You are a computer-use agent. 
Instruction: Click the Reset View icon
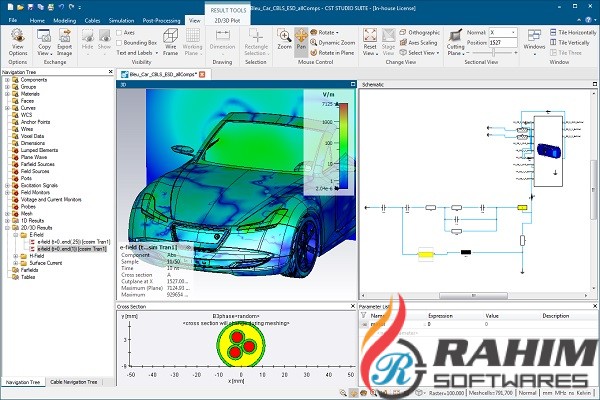click(x=370, y=42)
